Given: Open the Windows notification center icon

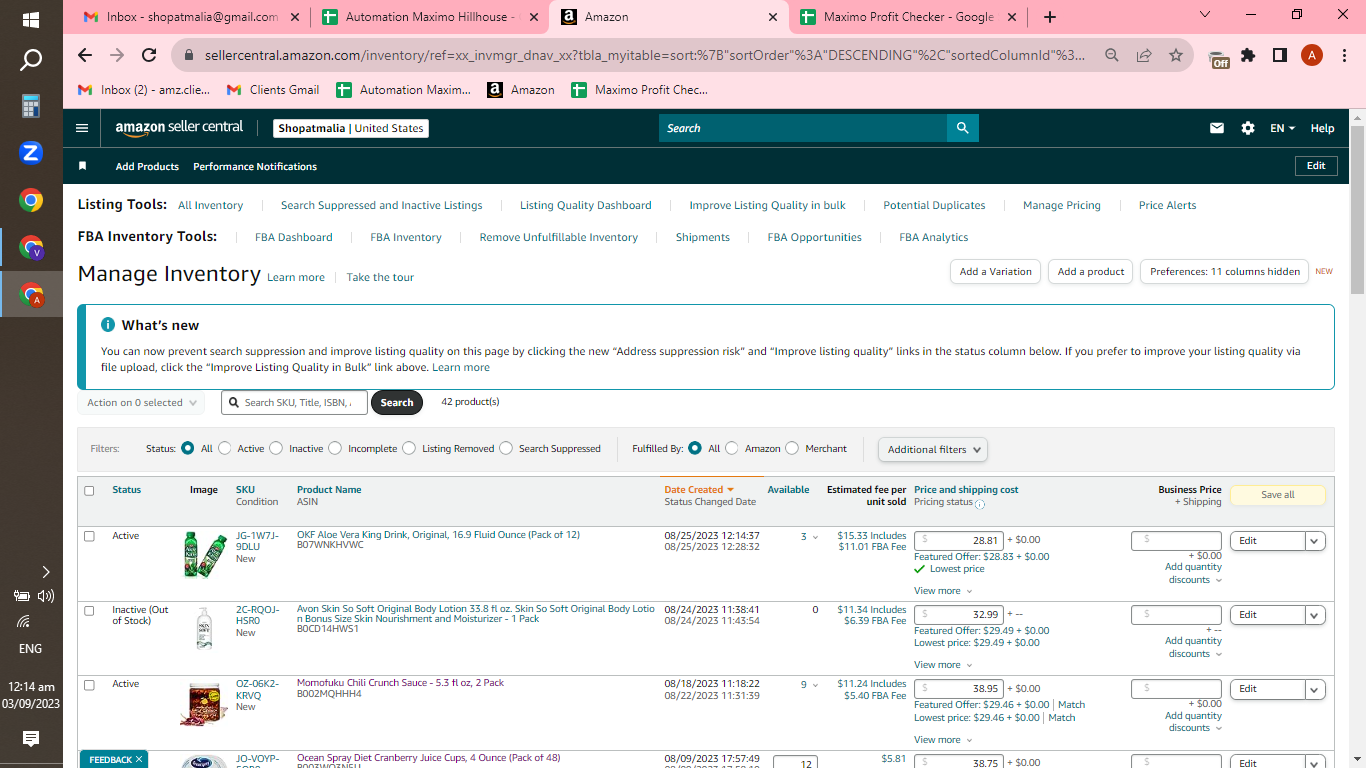Looking at the screenshot, I should click(x=31, y=739).
